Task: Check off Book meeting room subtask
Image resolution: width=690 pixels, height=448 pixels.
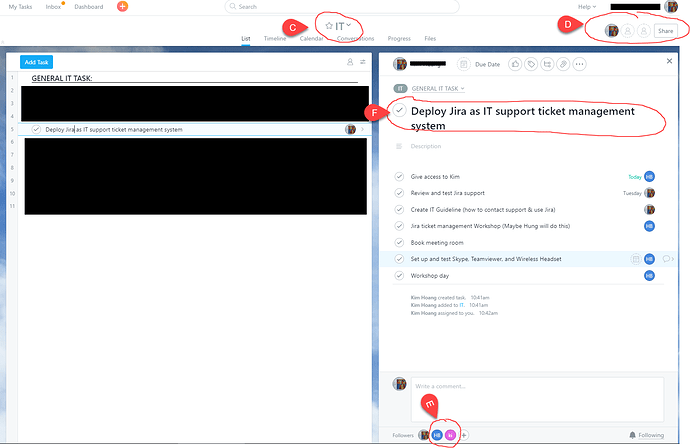Action: [399, 242]
